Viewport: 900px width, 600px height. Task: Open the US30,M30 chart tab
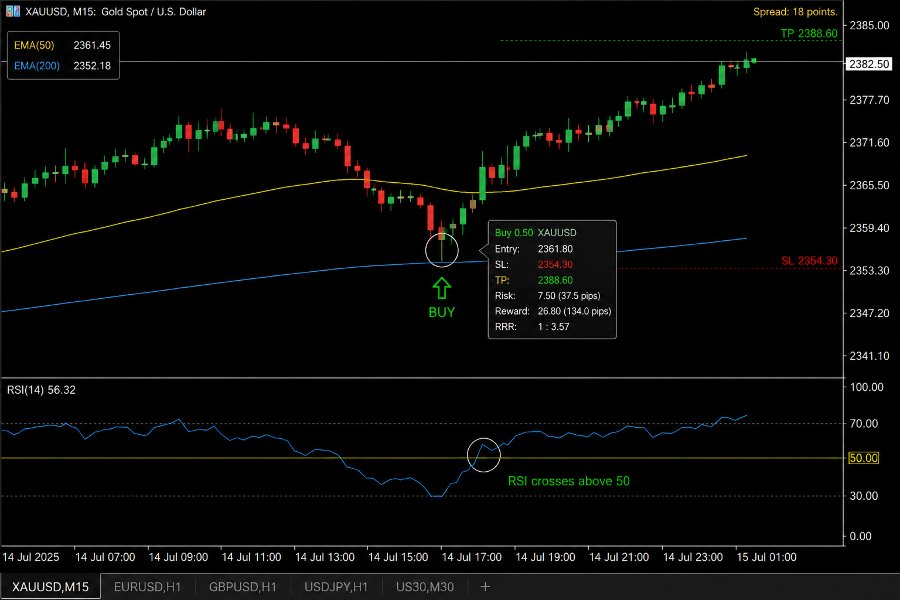[425, 587]
